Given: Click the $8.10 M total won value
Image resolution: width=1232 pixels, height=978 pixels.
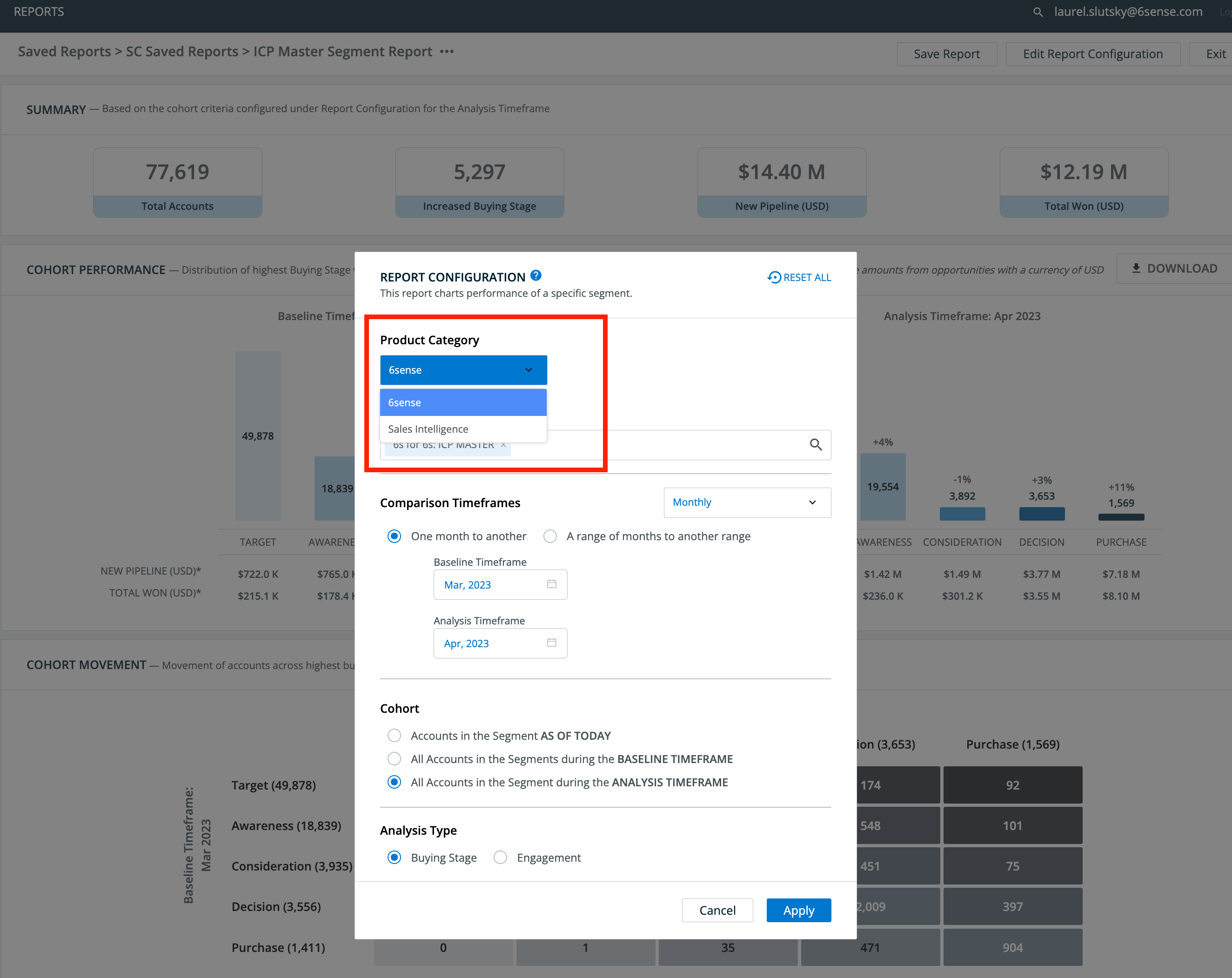Looking at the screenshot, I should (x=1121, y=596).
